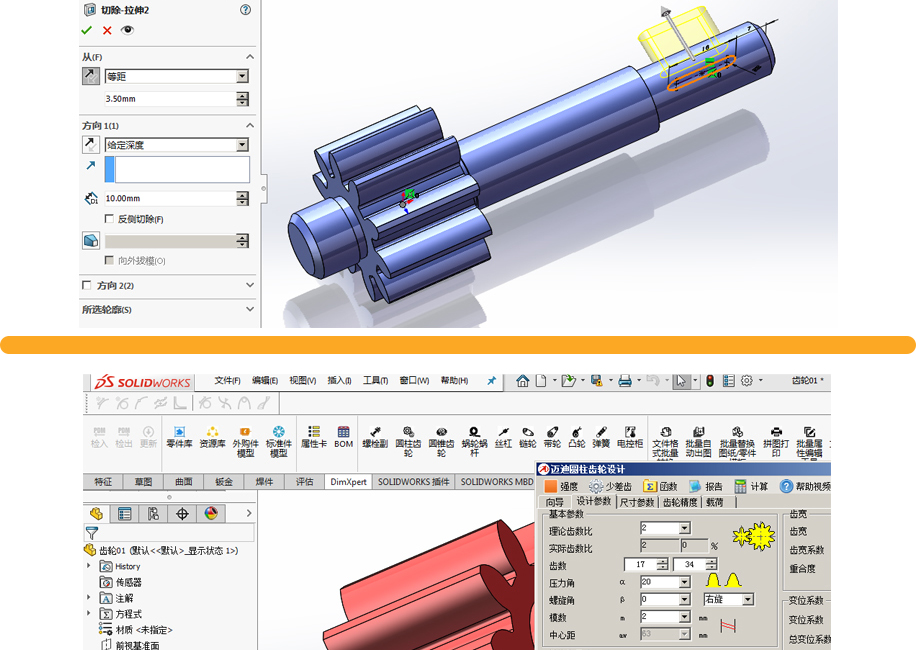The image size is (916, 650).
Task: Open the 模数 module dropdown
Action: pyautogui.click(x=685, y=617)
